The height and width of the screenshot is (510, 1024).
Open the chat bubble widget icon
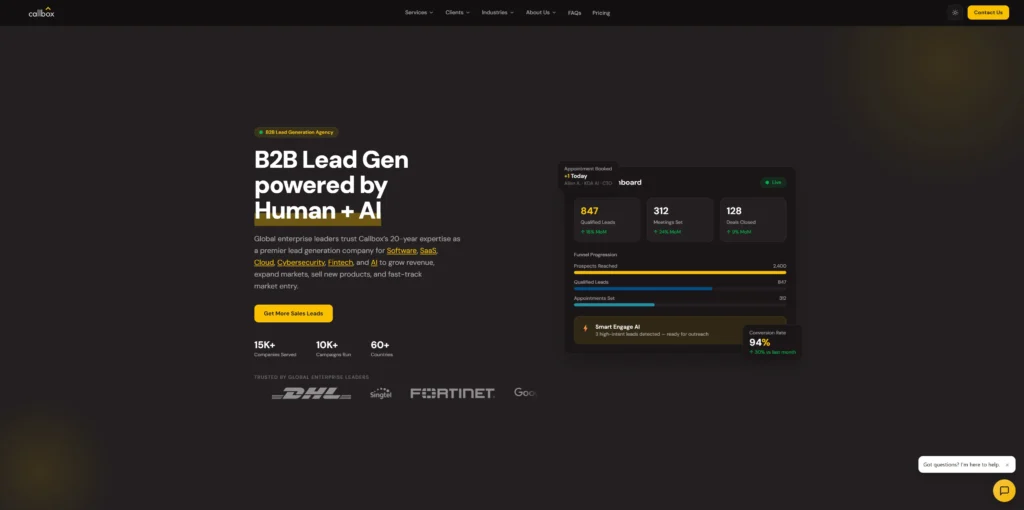tap(1004, 490)
